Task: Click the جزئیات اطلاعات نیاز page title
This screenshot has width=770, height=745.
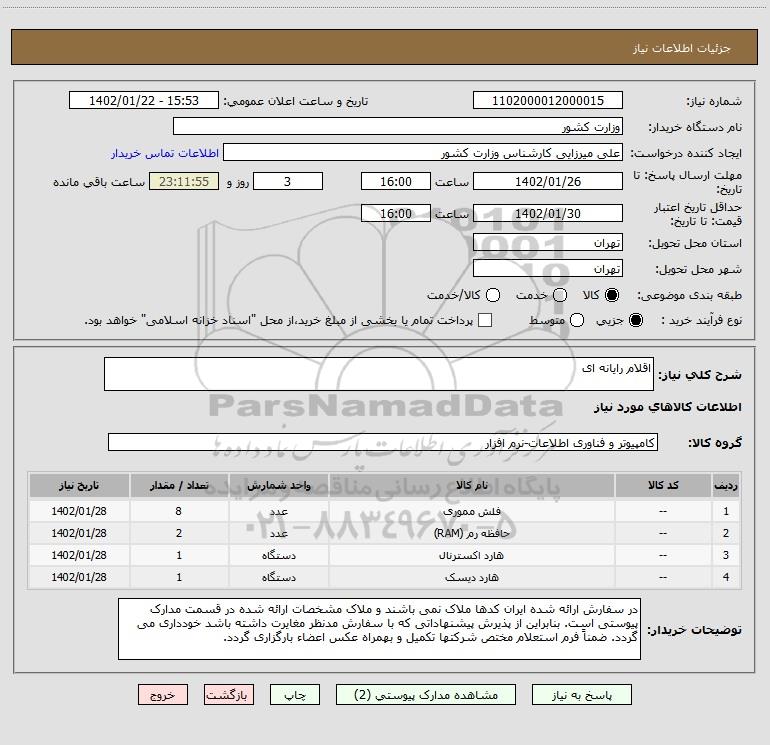Action: coord(681,48)
